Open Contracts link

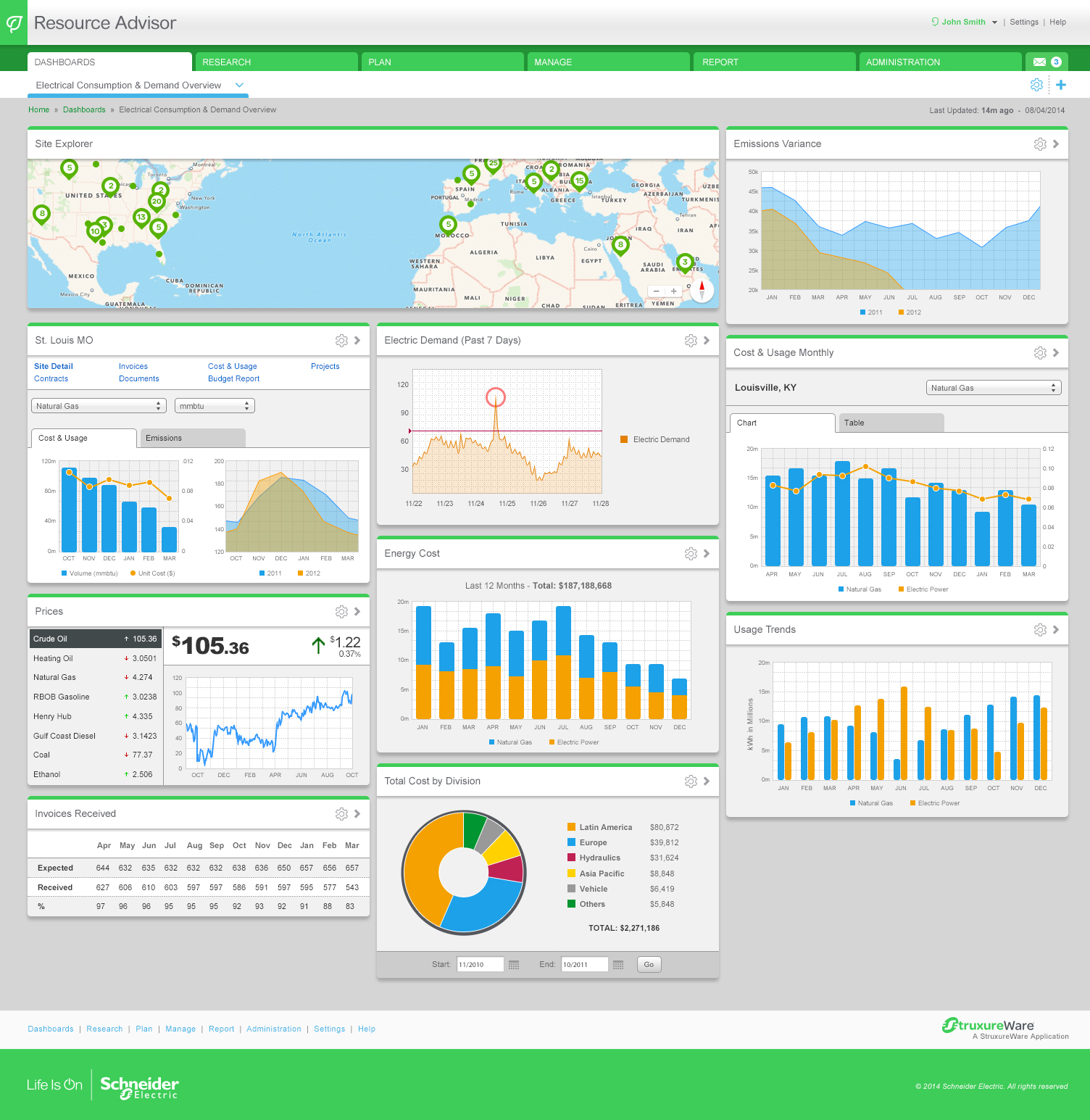pos(51,378)
